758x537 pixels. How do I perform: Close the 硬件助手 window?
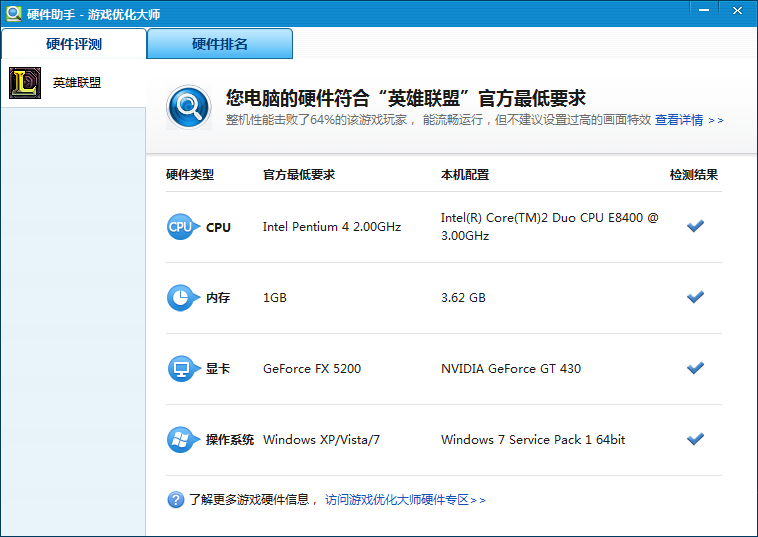[737, 10]
